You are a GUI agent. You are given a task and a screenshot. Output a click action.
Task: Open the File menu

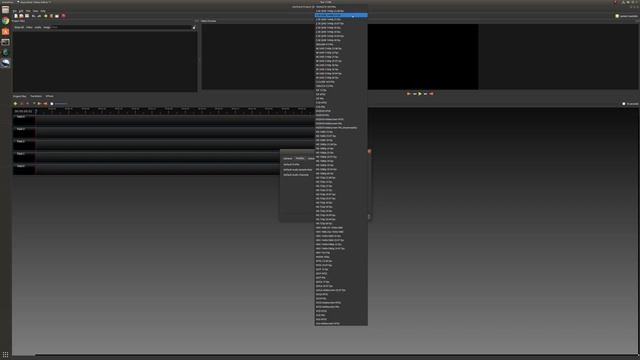[15, 11]
